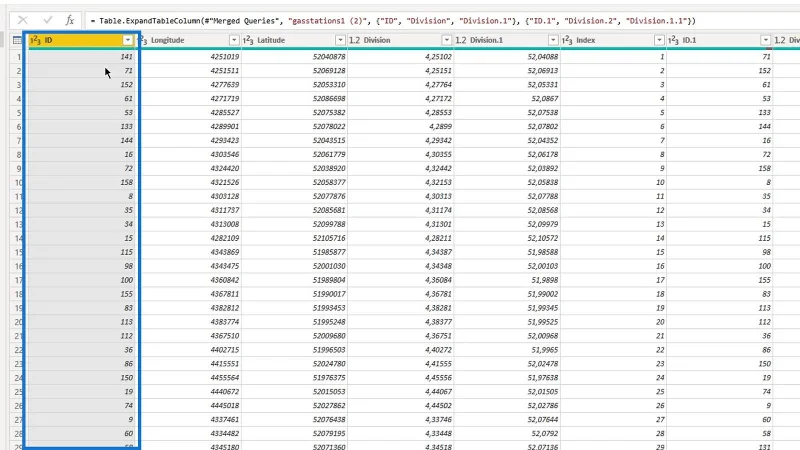Open the fx function icon in the formula bar
Image resolution: width=800 pixels, height=450 pixels.
(x=70, y=20)
